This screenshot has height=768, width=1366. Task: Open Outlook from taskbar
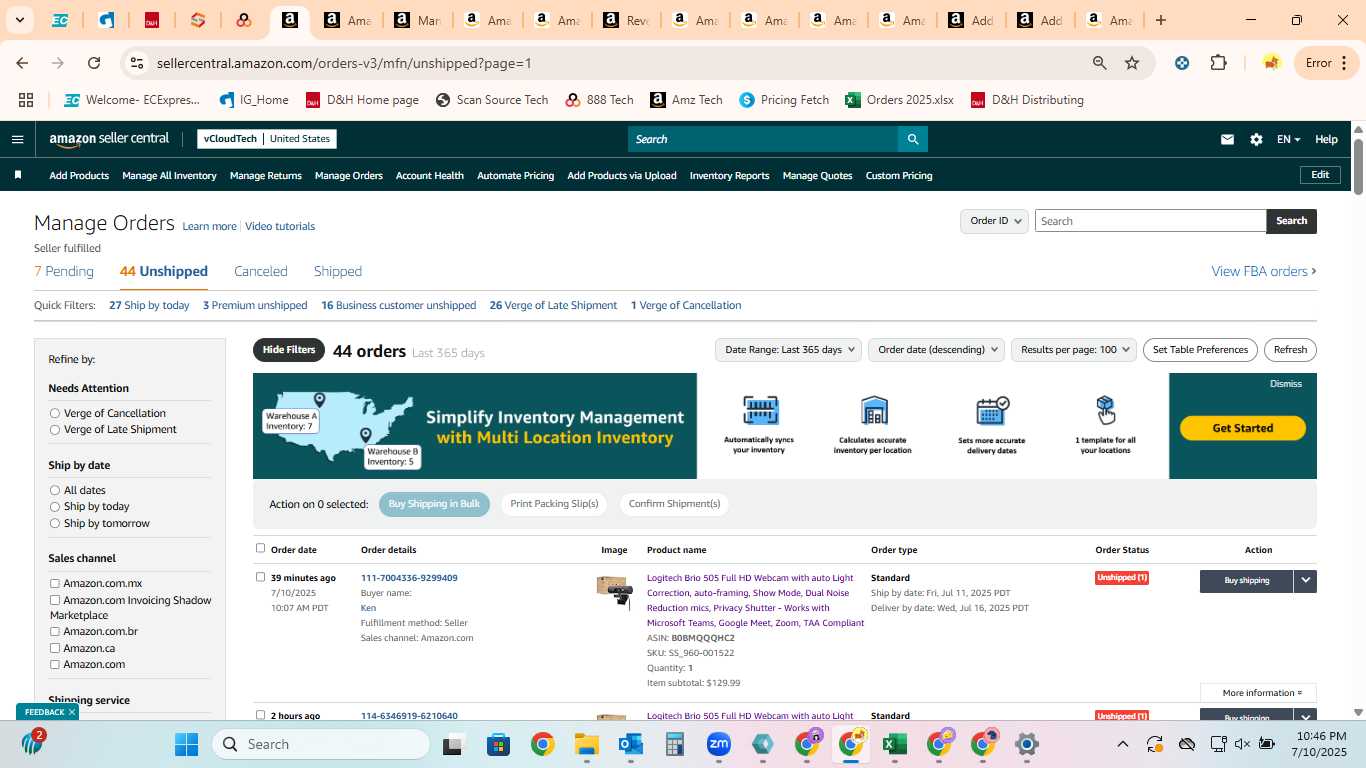pyautogui.click(x=630, y=744)
